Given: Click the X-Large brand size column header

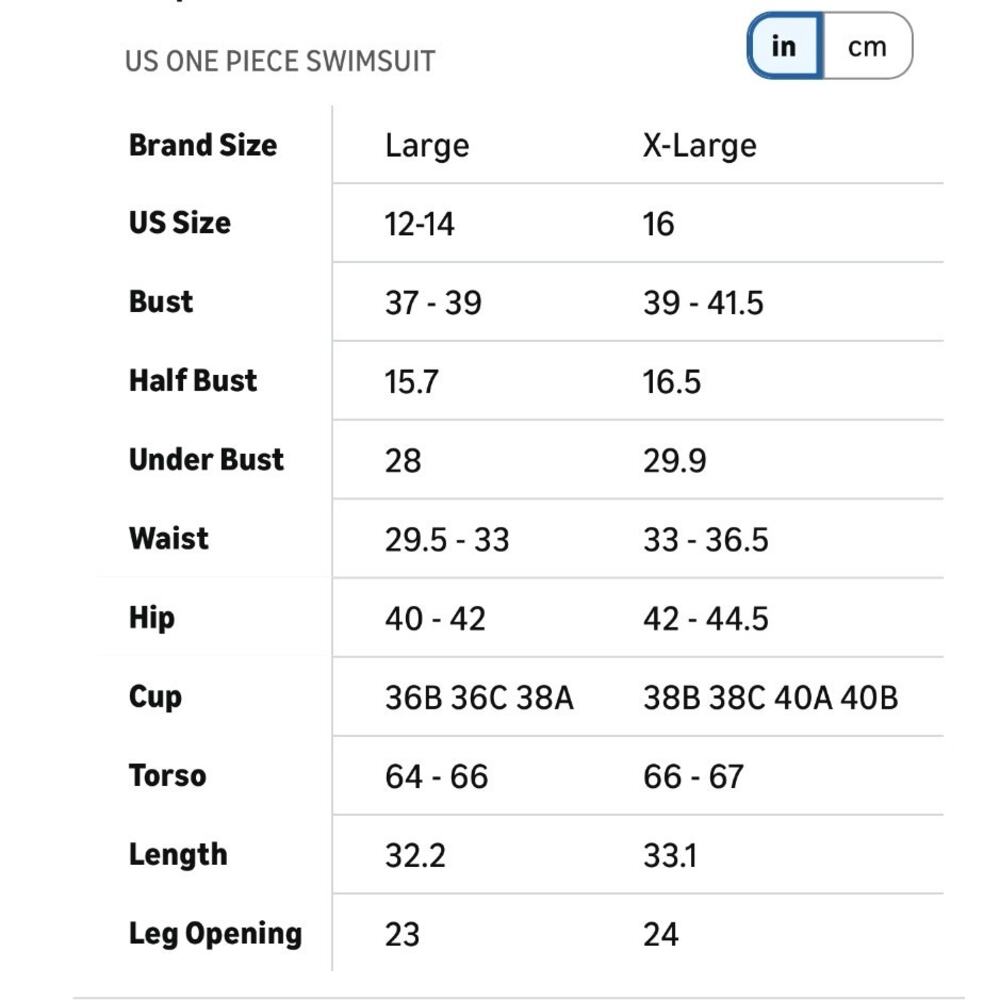Looking at the screenshot, I should tap(700, 146).
